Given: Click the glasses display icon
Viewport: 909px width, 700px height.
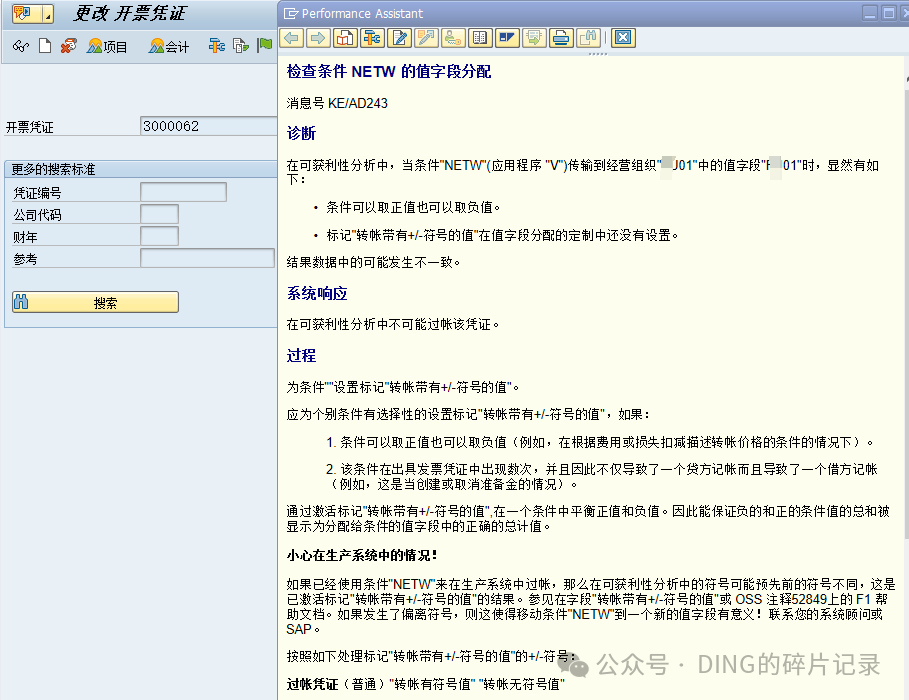Looking at the screenshot, I should coord(21,46).
